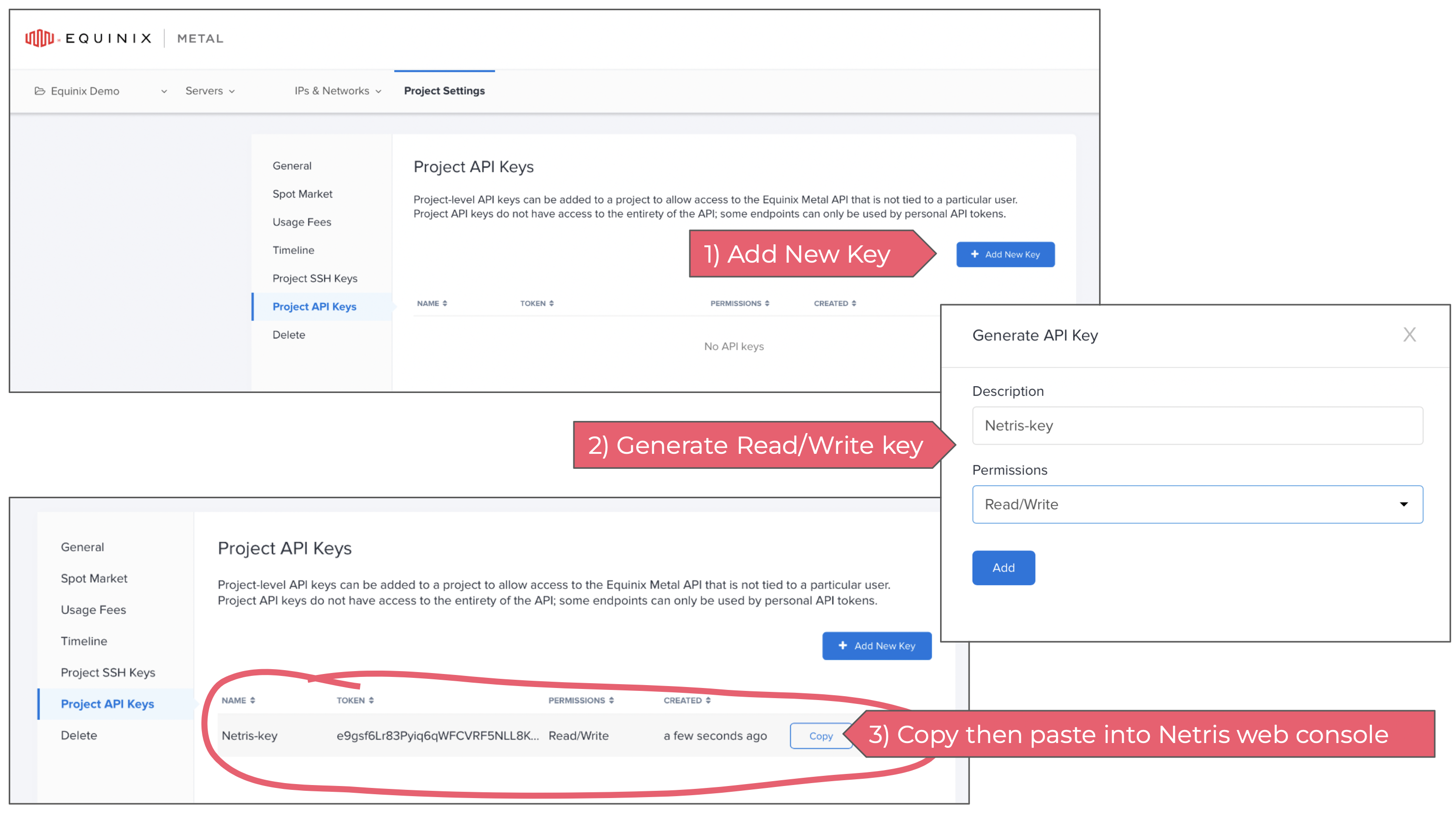Click 'a few seconds ago' created cell

[715, 735]
